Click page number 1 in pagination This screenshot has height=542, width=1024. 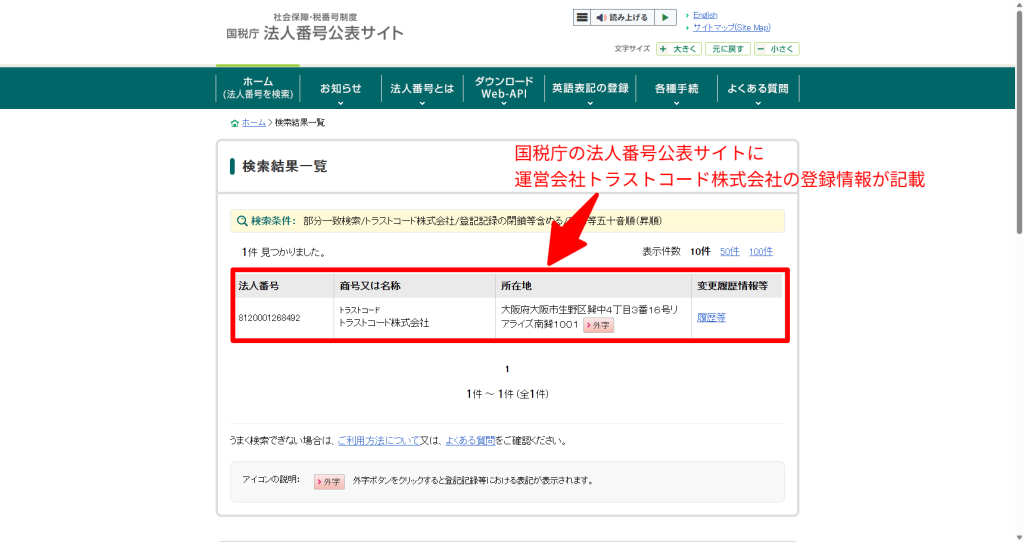click(507, 369)
